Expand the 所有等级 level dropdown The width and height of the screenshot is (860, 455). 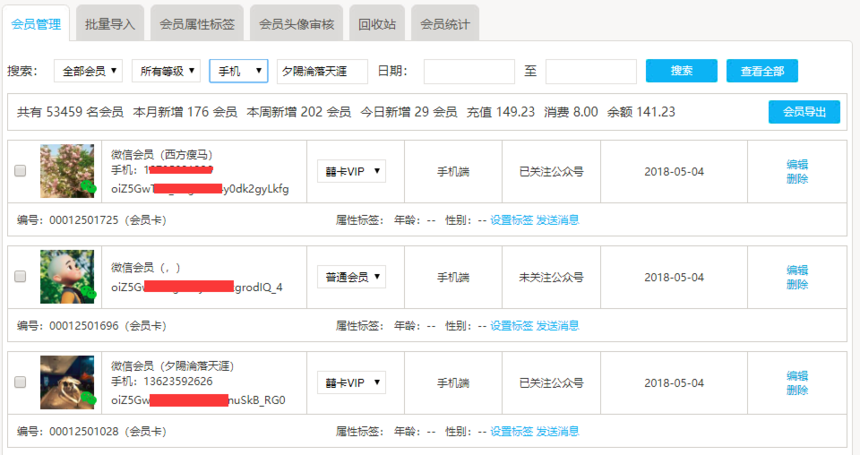tap(166, 71)
